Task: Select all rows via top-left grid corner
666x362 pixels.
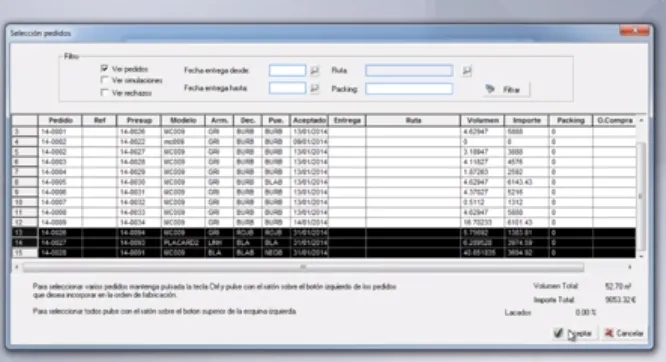Action: click(x=25, y=120)
